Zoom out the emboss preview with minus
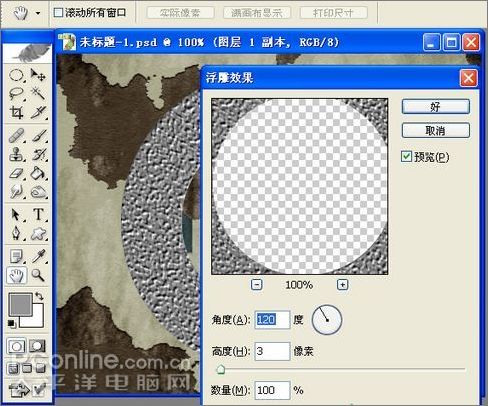Image resolution: width=488 pixels, height=406 pixels. (x=257, y=285)
